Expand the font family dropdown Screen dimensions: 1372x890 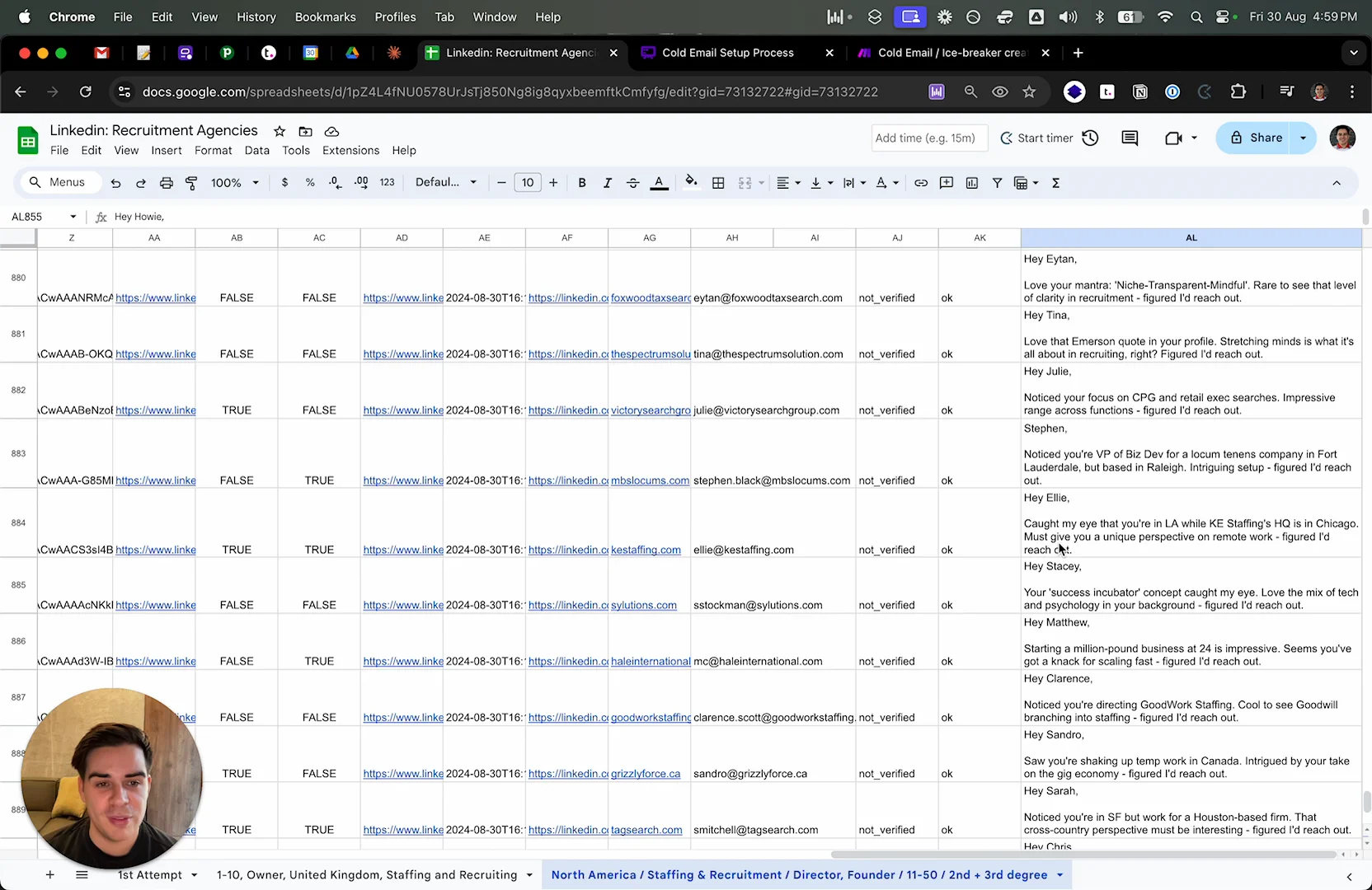coord(446,183)
